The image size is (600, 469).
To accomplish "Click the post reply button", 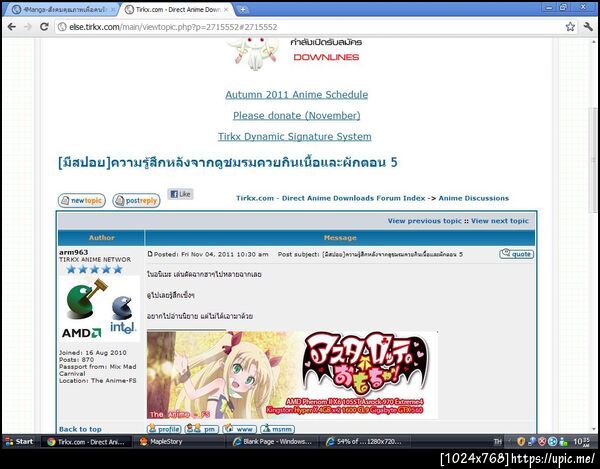I will (x=136, y=200).
